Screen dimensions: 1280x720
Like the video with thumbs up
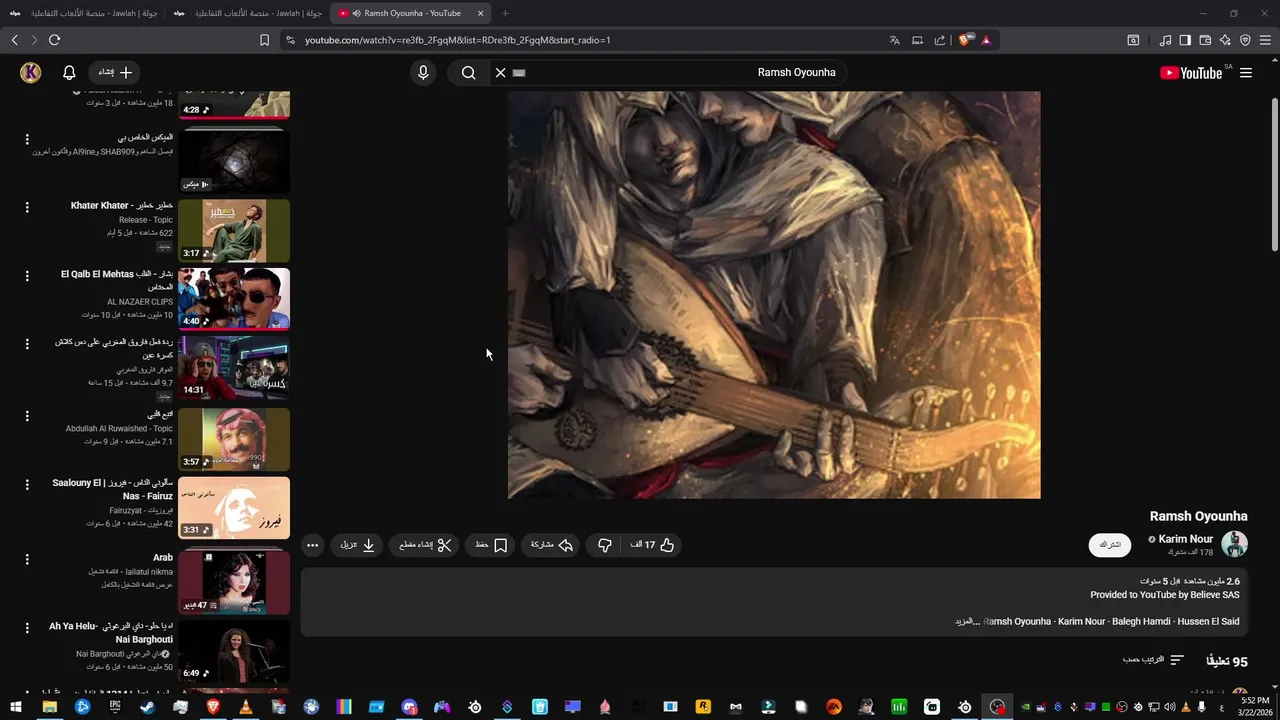pos(654,545)
